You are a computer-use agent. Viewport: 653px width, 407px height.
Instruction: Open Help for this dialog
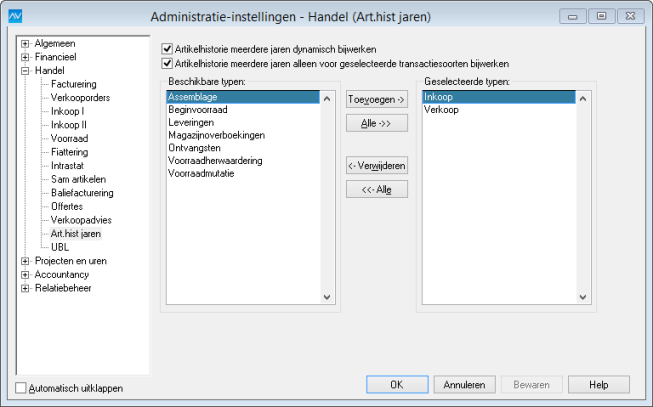coord(599,385)
